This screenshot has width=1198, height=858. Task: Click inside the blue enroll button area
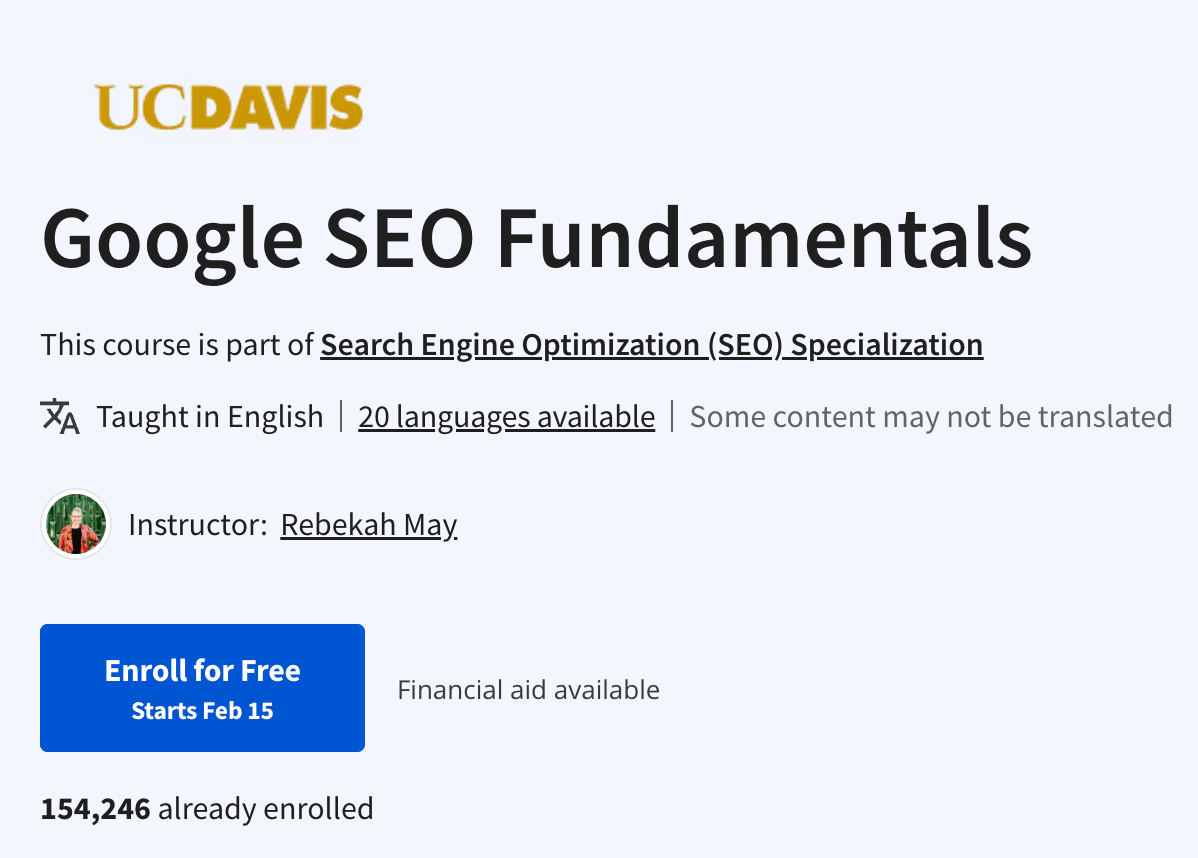coord(202,687)
